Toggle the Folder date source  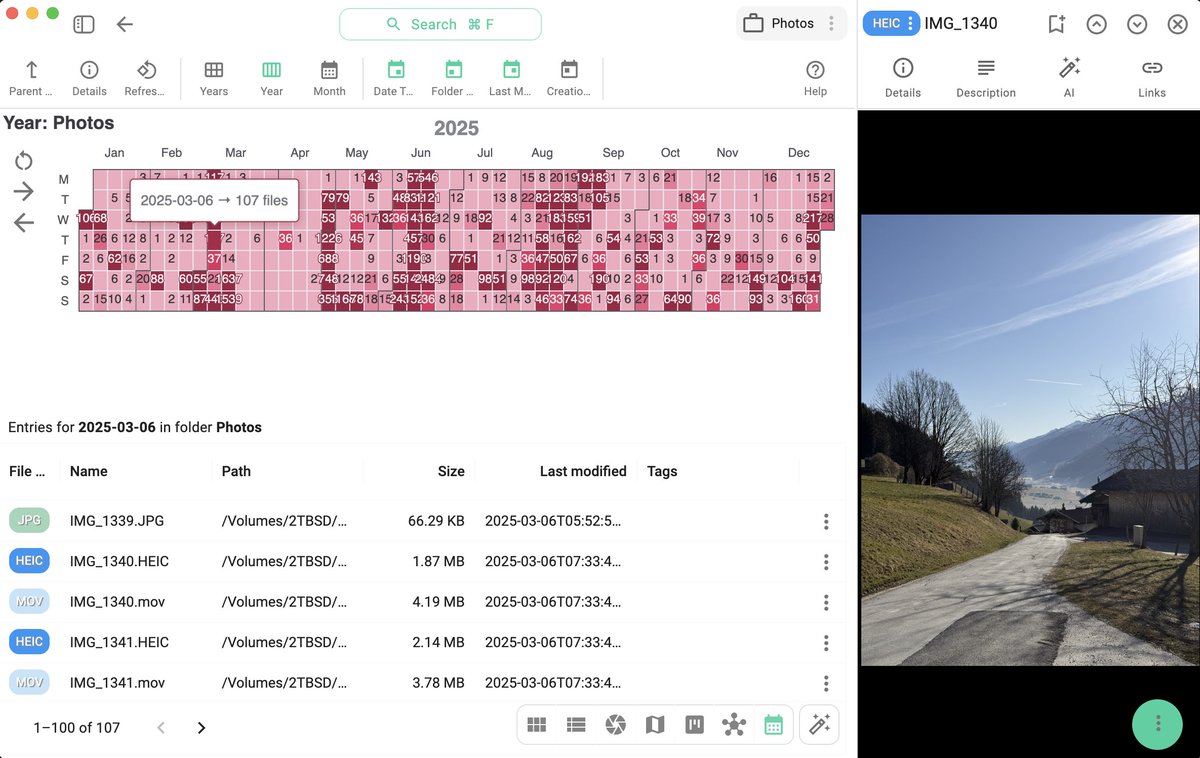[453, 79]
